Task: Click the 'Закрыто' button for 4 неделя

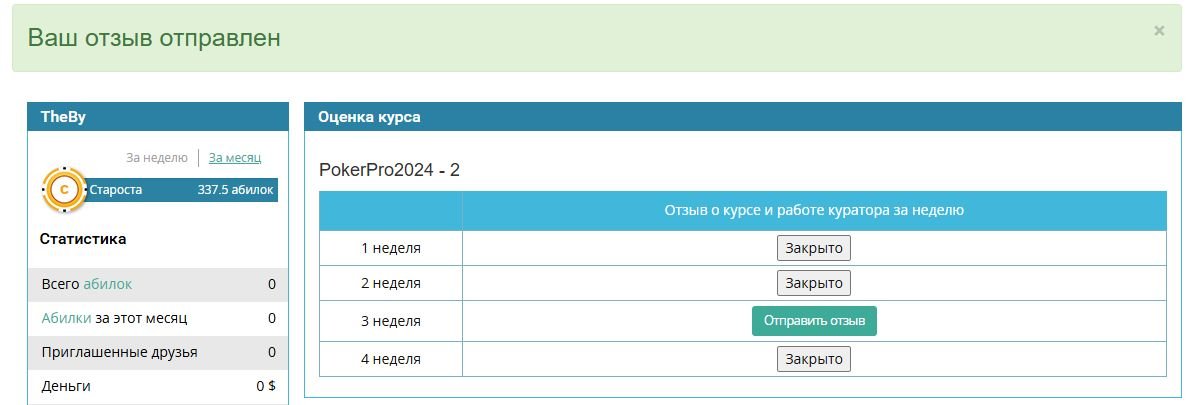Action: coord(814,359)
